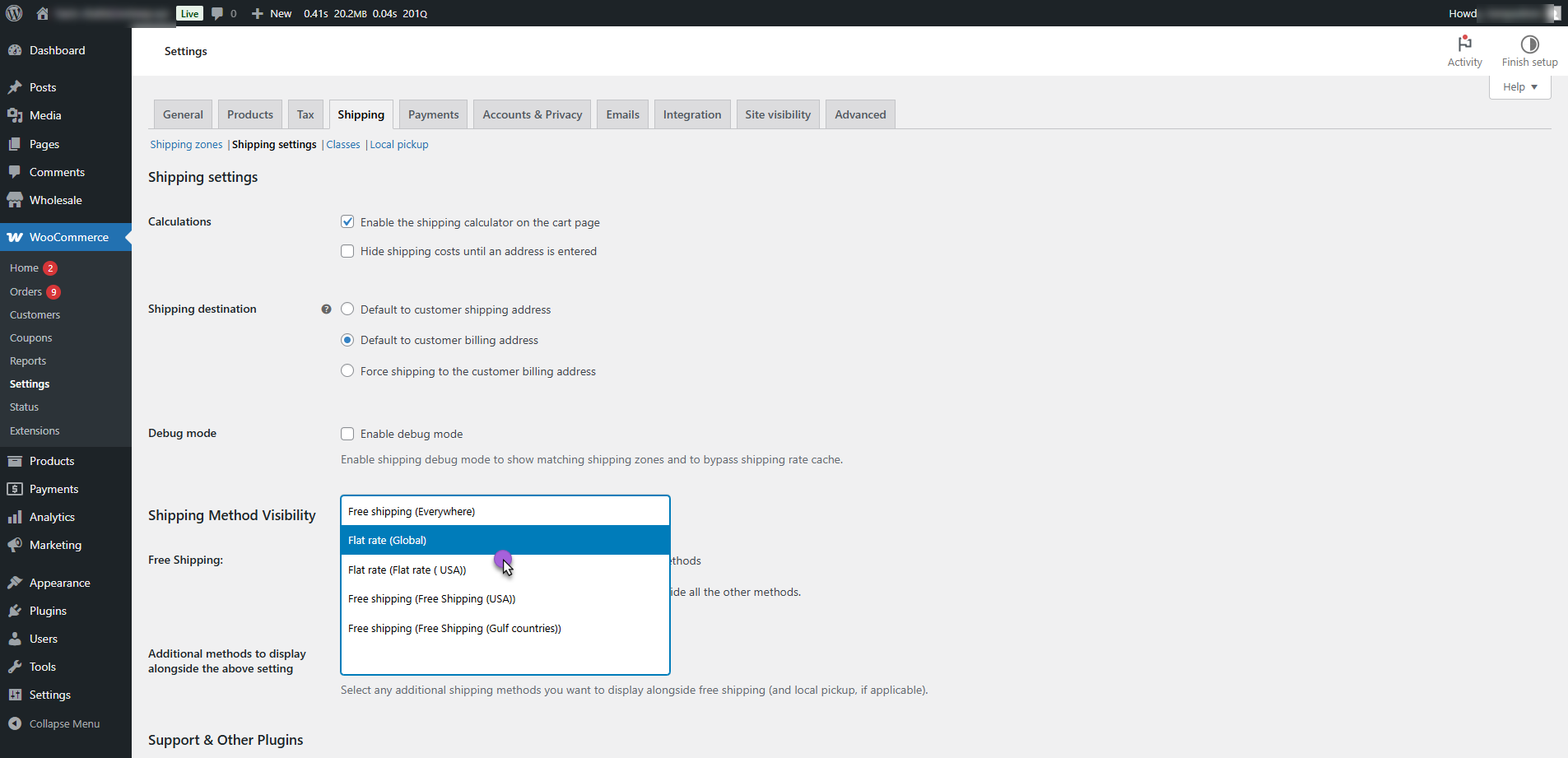Check Enable debug mode checkbox
Screen dimensions: 1568x758
click(x=347, y=434)
